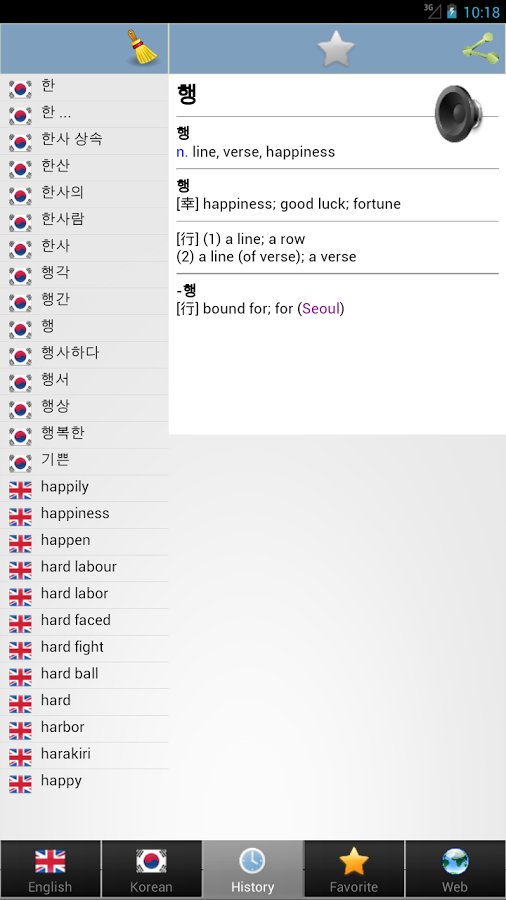Screen dimensions: 506x900
Task: Choose 행복한 in the history list
Action: point(84,433)
